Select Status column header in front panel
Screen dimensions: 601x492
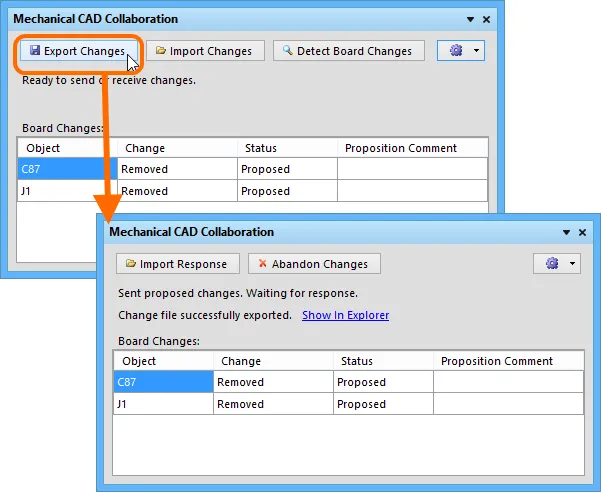384,361
